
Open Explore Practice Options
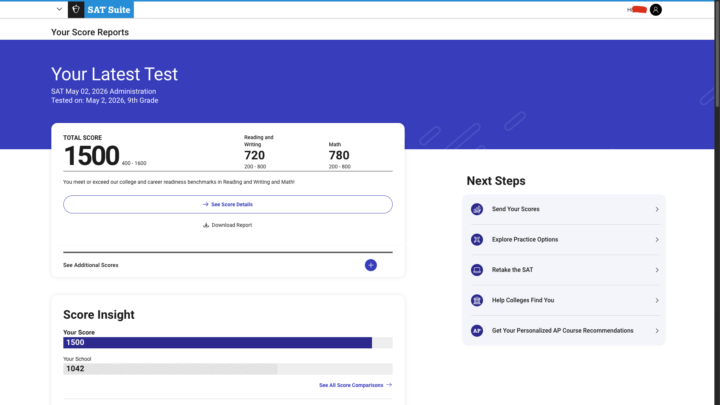tap(564, 240)
